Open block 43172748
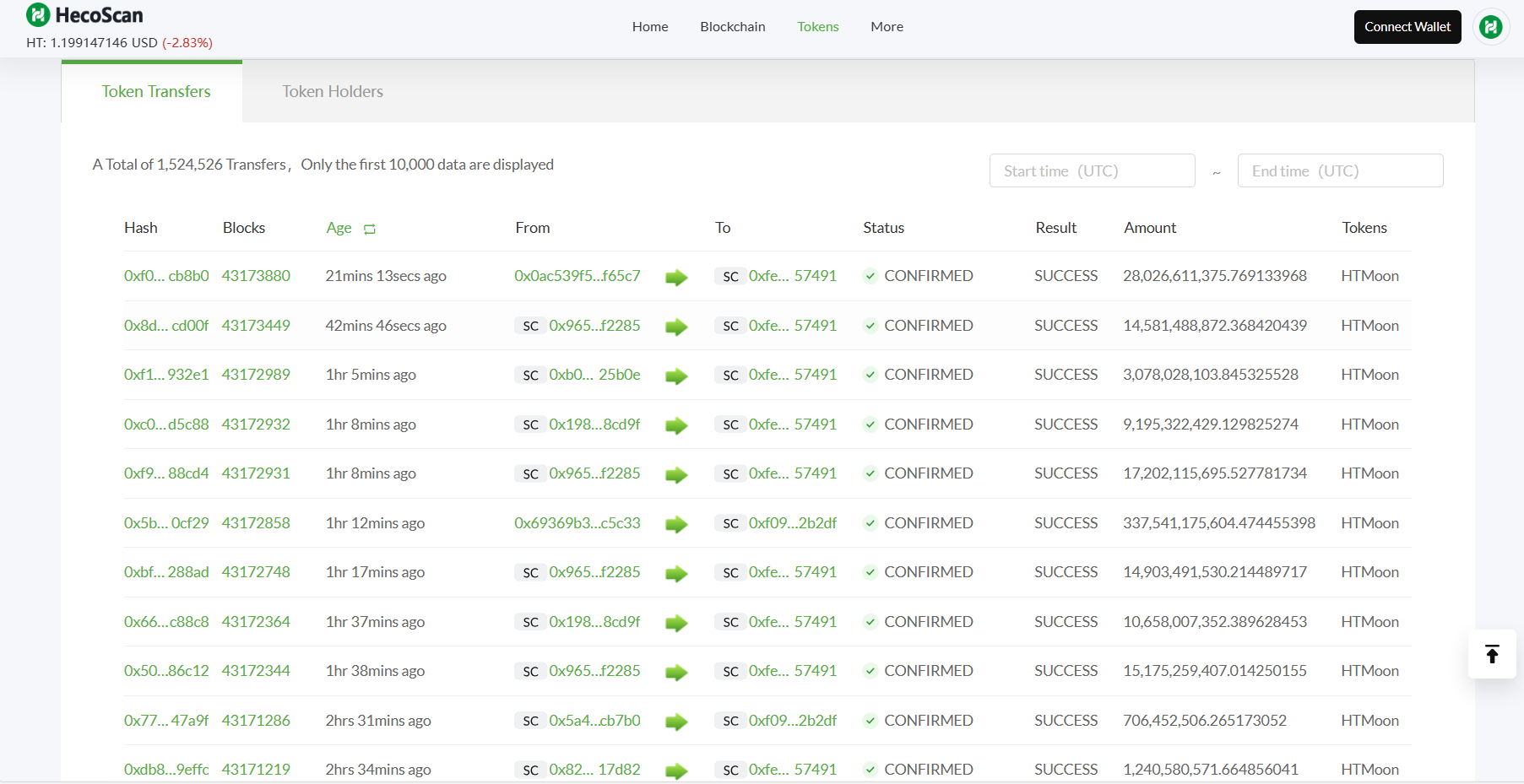Viewport: 1524px width, 784px height. pyautogui.click(x=256, y=572)
